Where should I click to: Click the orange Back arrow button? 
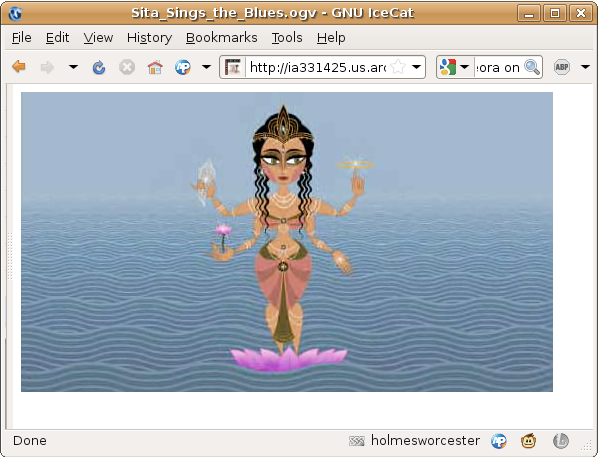[x=19, y=67]
